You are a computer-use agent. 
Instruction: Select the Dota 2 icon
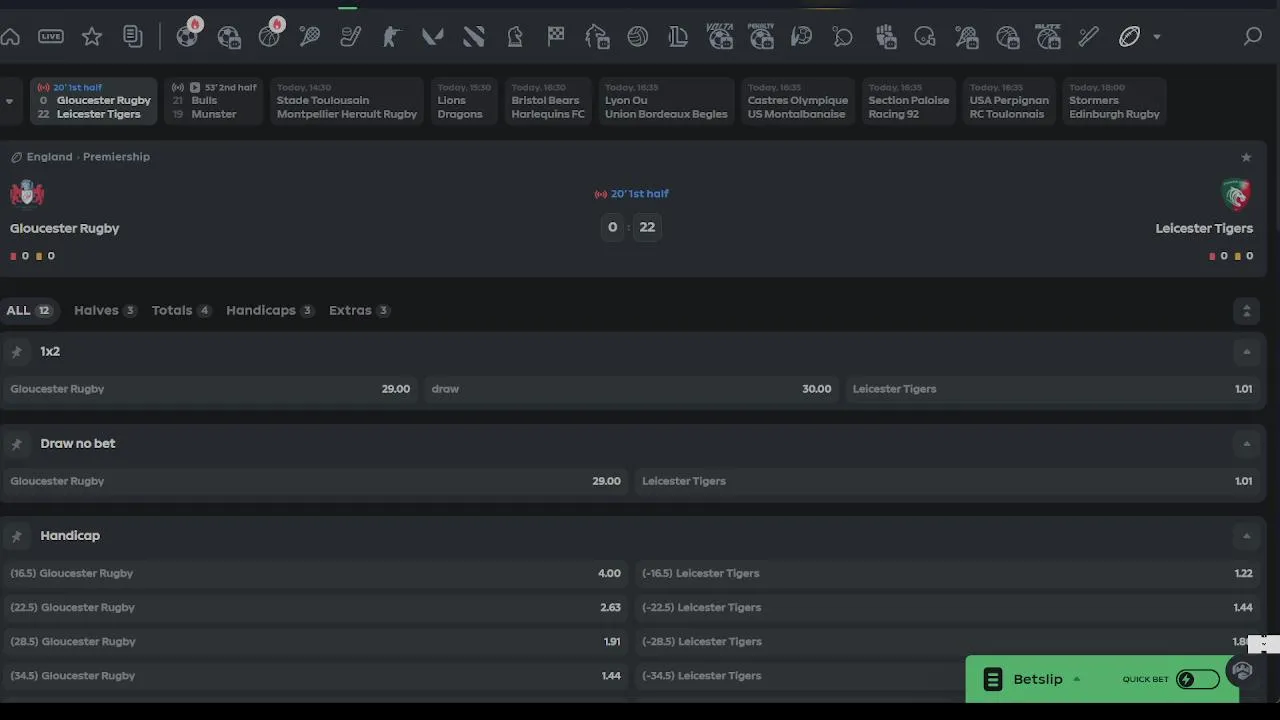point(474,37)
